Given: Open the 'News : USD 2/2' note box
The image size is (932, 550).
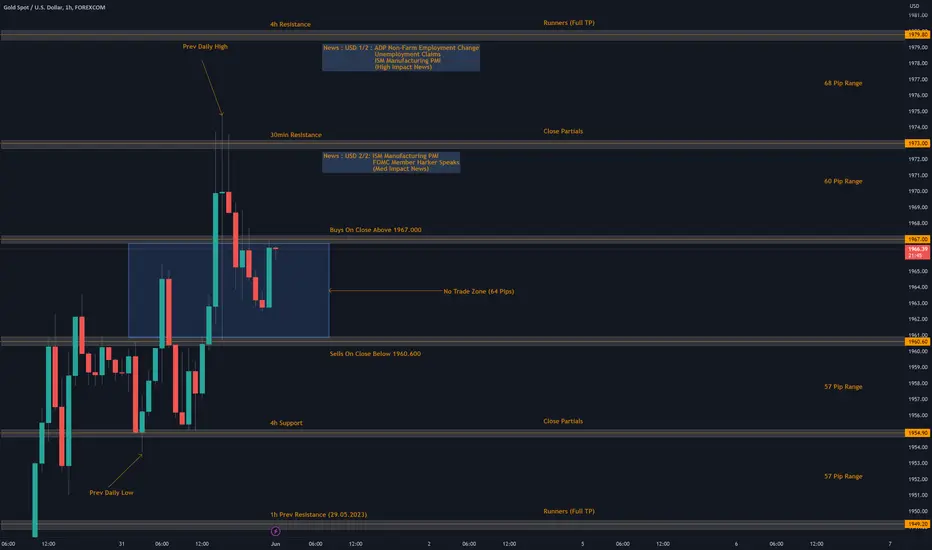Looking at the screenshot, I should pyautogui.click(x=391, y=162).
